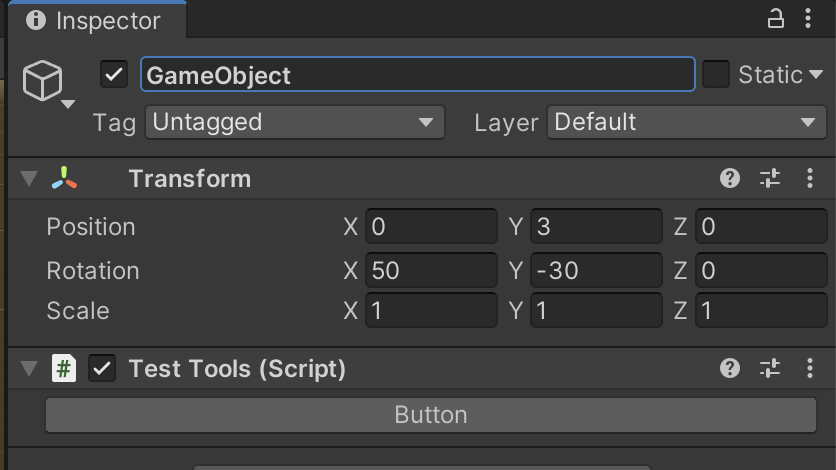Screen dimensions: 836x470
Task: Open Transform presets slider icon
Action: pyautogui.click(x=770, y=178)
